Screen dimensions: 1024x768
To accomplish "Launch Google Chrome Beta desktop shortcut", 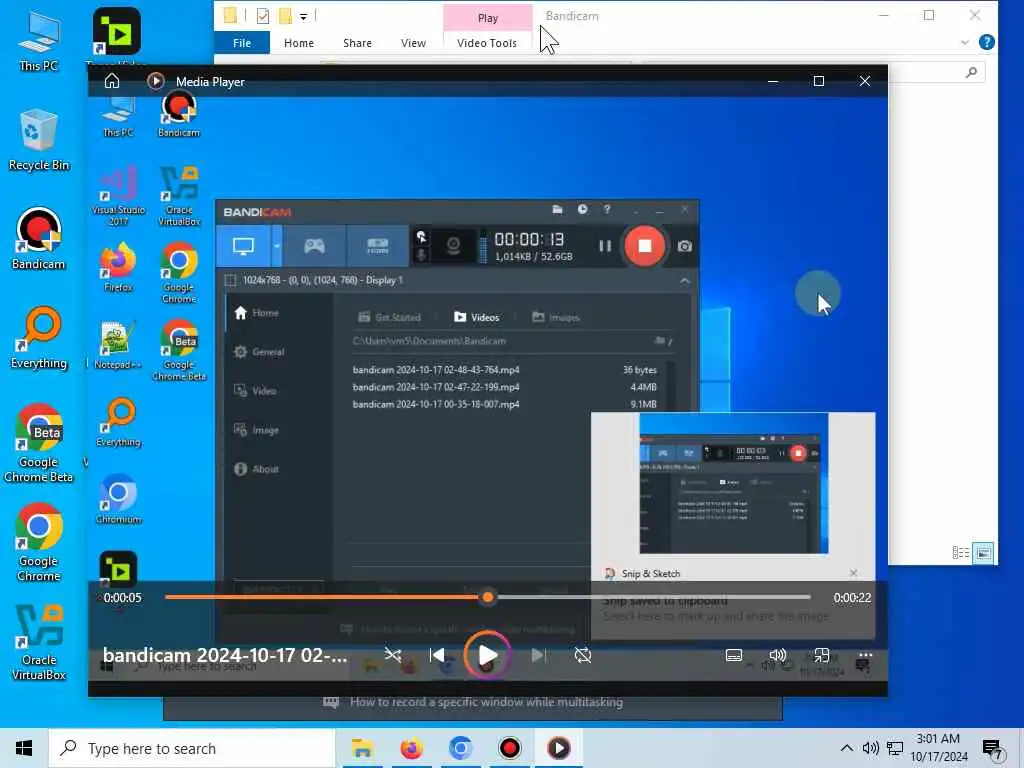I will [x=39, y=444].
